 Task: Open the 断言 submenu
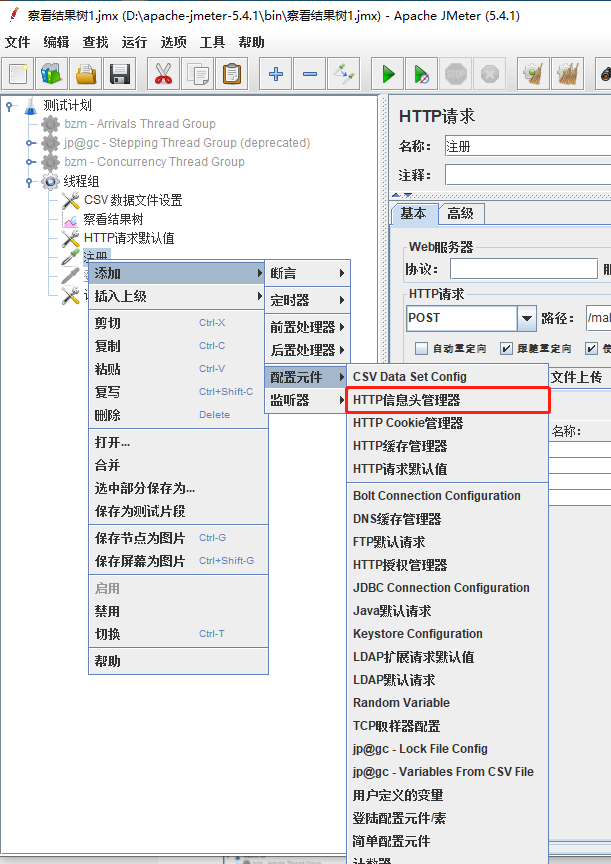[x=307, y=273]
